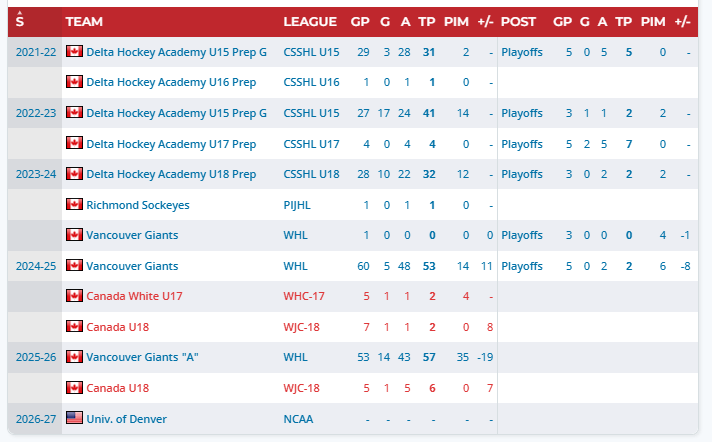Sort by the LEAGUE column header
712x442 pixels.
[310, 22]
